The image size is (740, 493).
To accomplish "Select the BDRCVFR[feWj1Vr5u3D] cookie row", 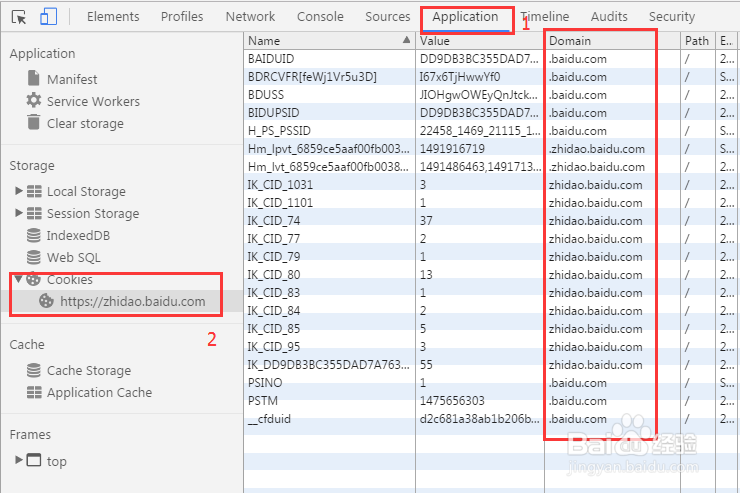I will (x=492, y=76).
